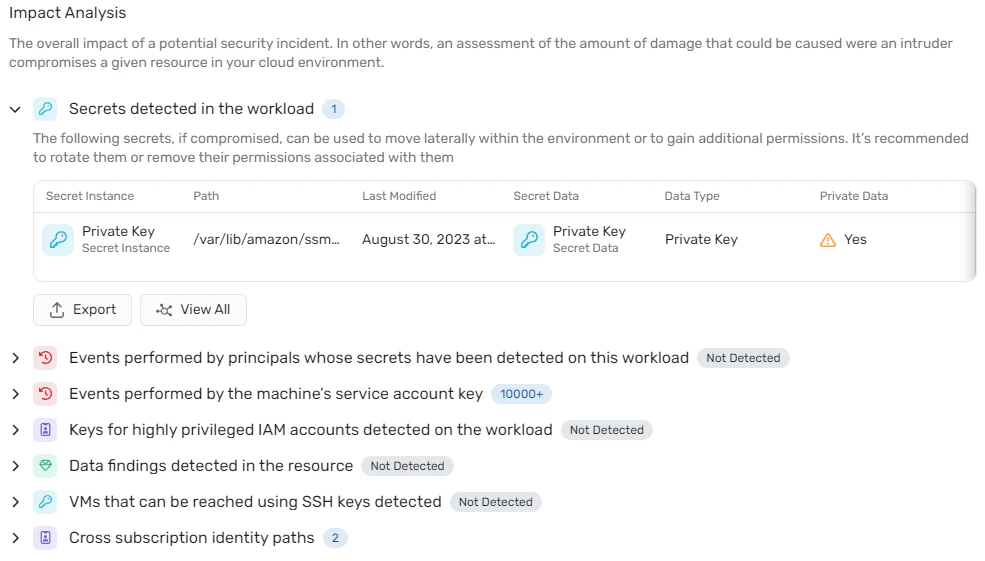
Task: Click the Private Key Secret Instance icon
Action: click(x=58, y=239)
